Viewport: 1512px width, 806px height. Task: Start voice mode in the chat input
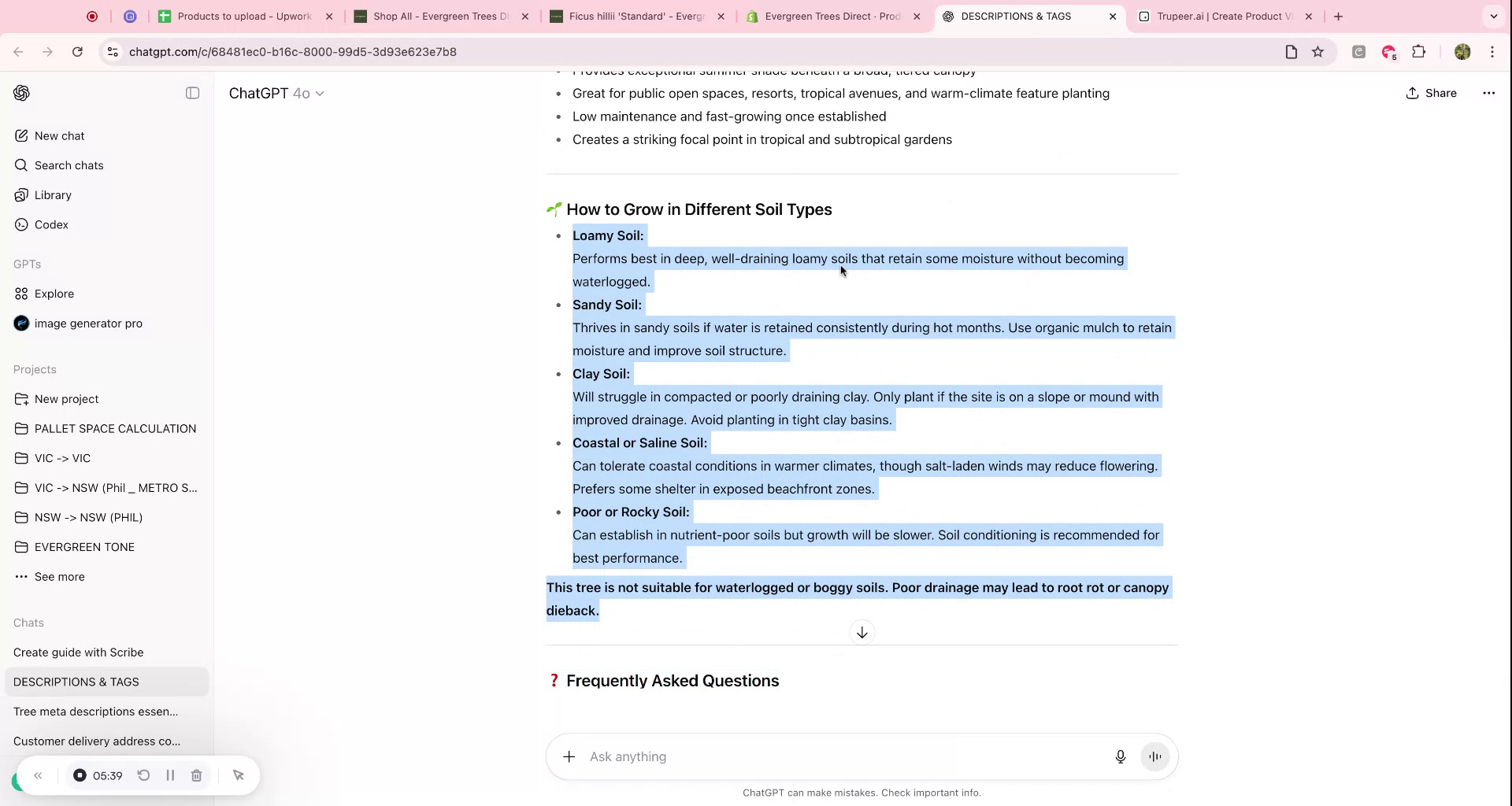1154,756
